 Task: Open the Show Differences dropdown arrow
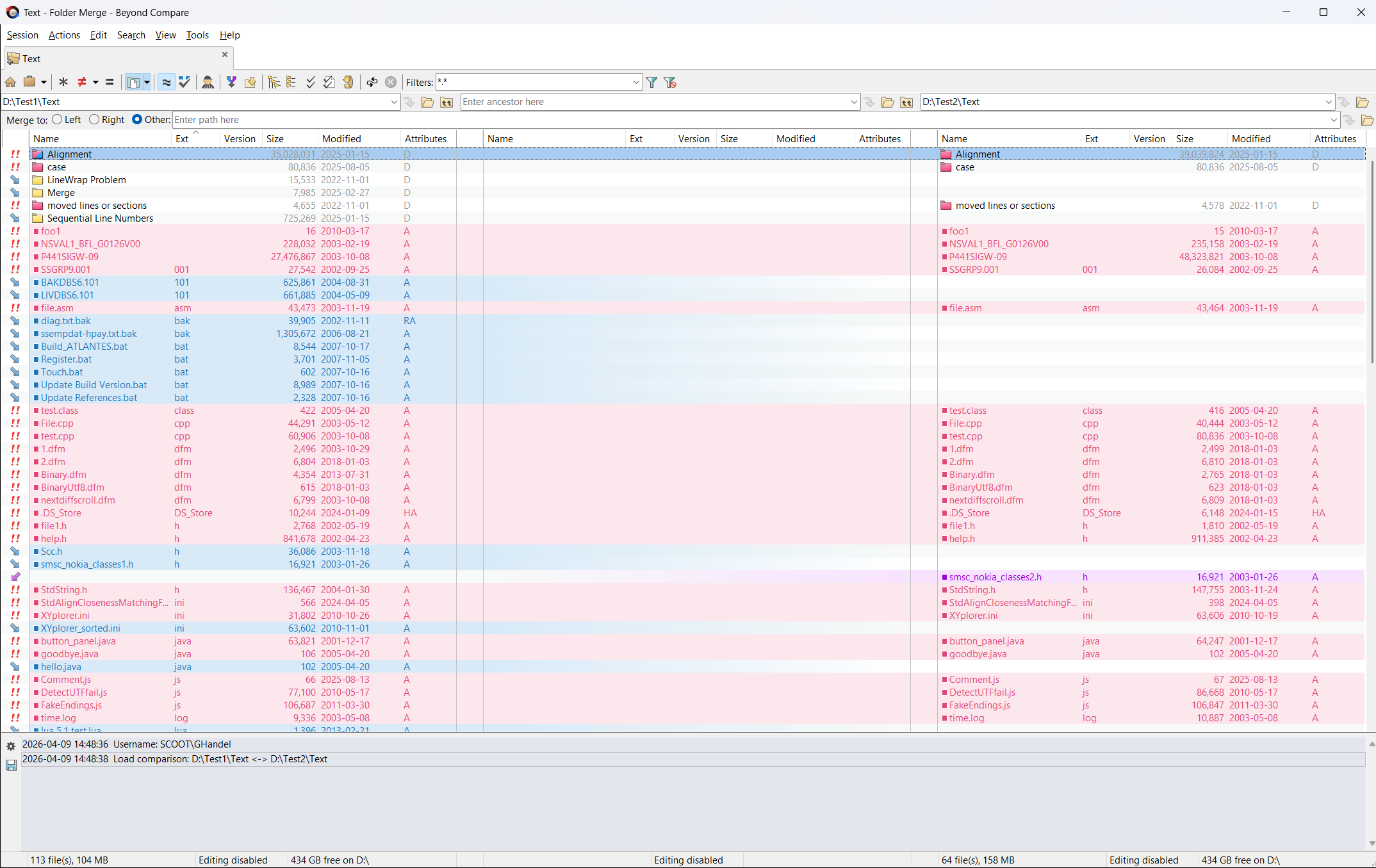pos(95,82)
